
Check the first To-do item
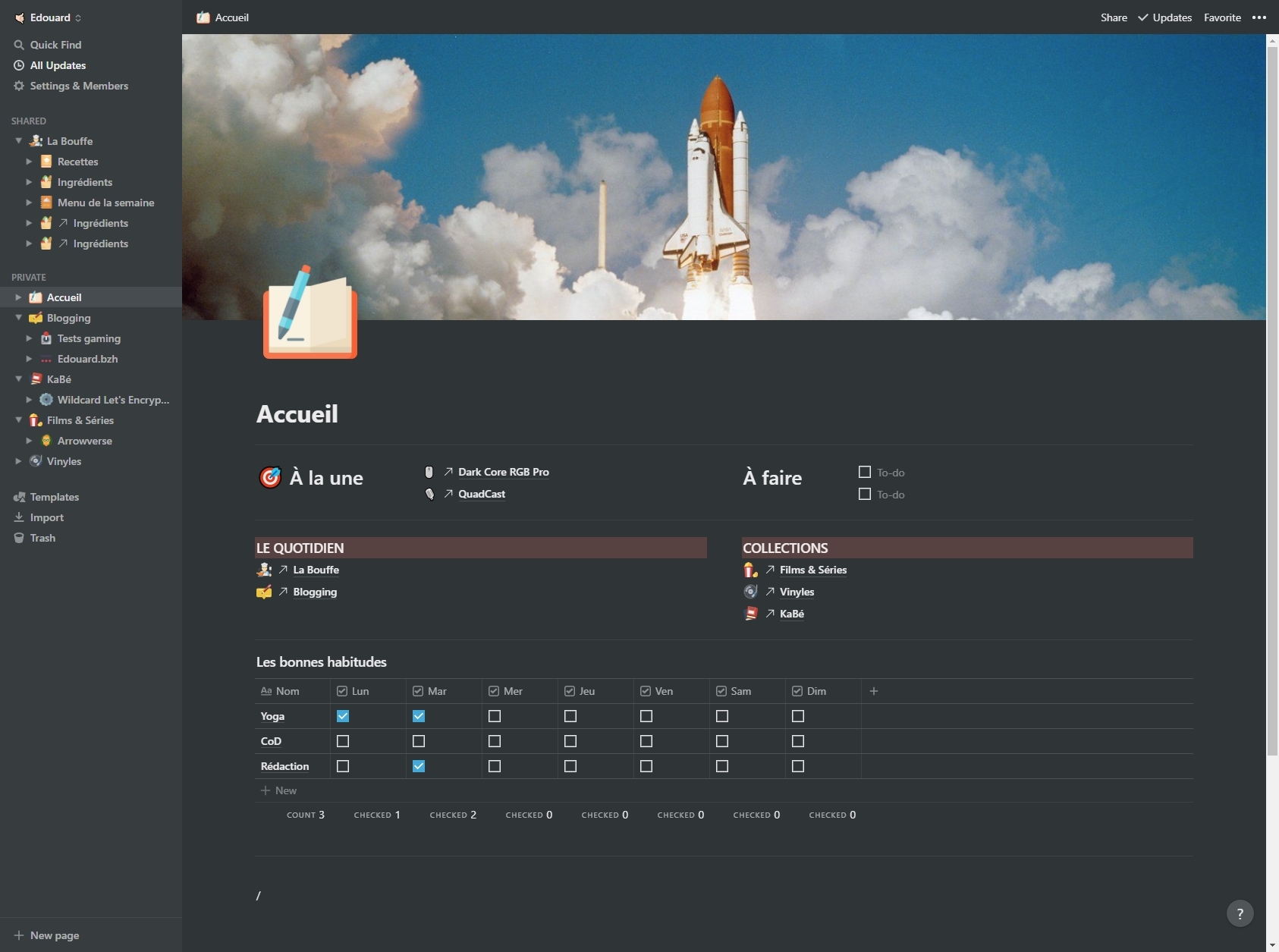(864, 472)
